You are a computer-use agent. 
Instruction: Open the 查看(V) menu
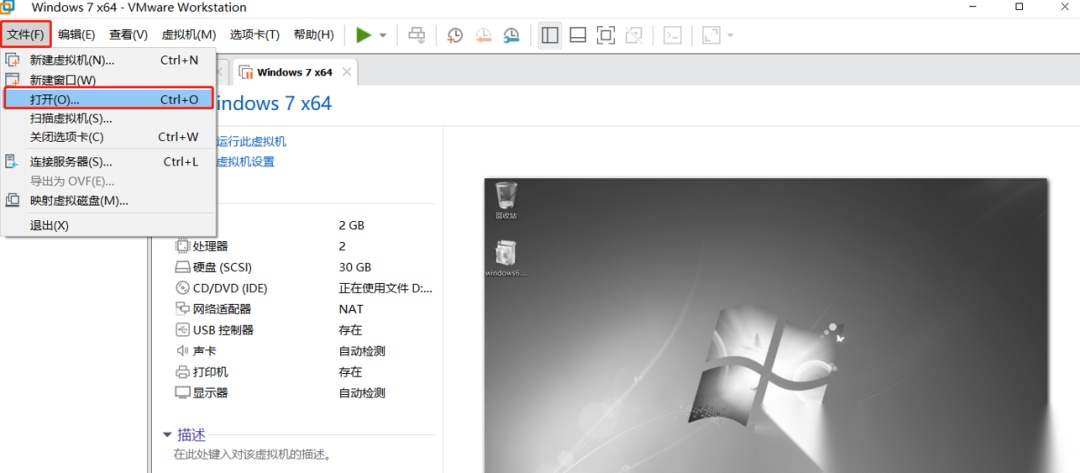pos(128,34)
